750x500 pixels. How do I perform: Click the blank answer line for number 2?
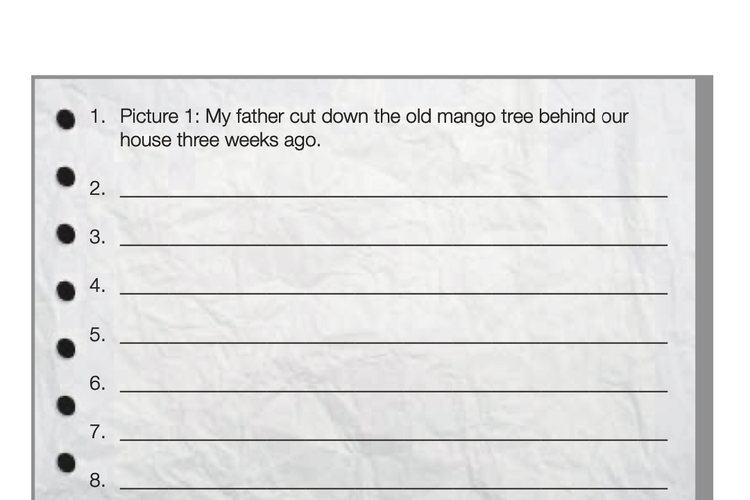394,196
